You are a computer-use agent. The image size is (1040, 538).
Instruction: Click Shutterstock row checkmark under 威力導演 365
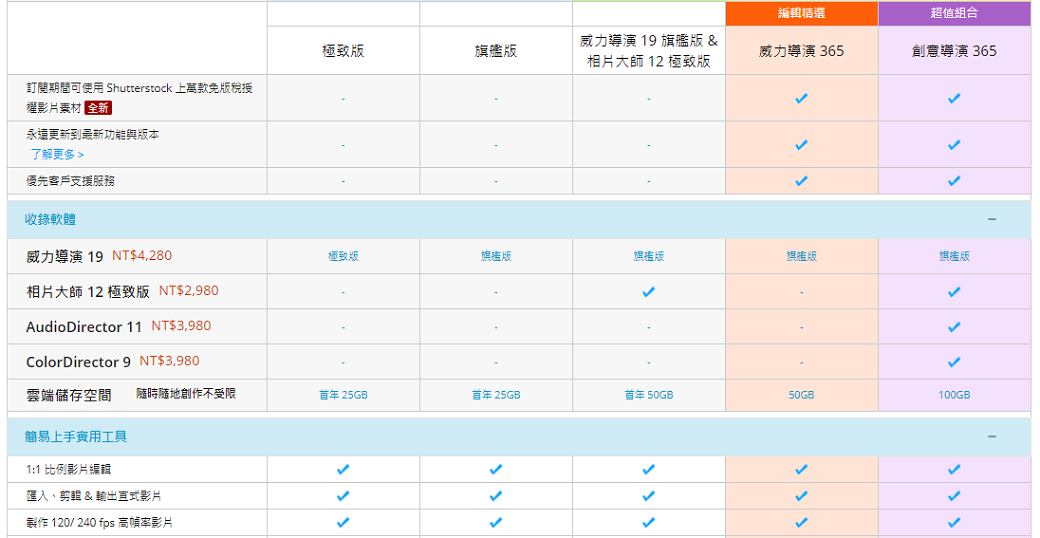(801, 98)
